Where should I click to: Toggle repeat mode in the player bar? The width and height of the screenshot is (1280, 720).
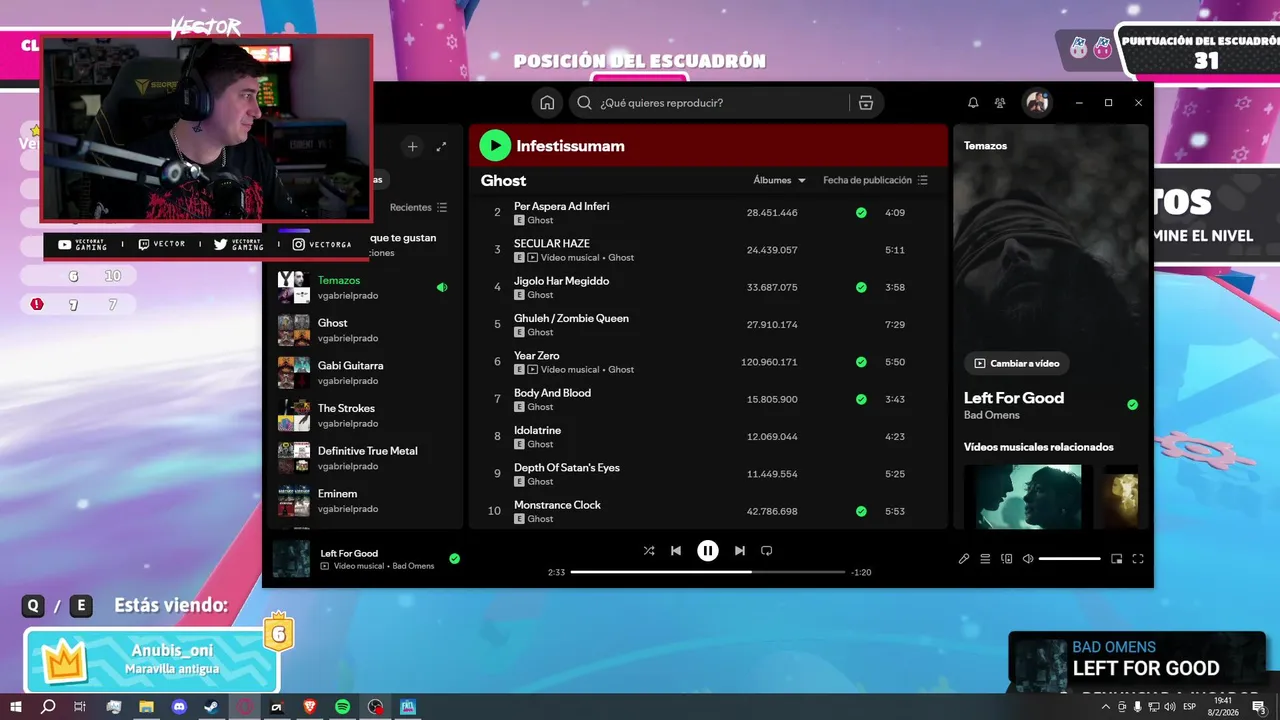(x=767, y=551)
